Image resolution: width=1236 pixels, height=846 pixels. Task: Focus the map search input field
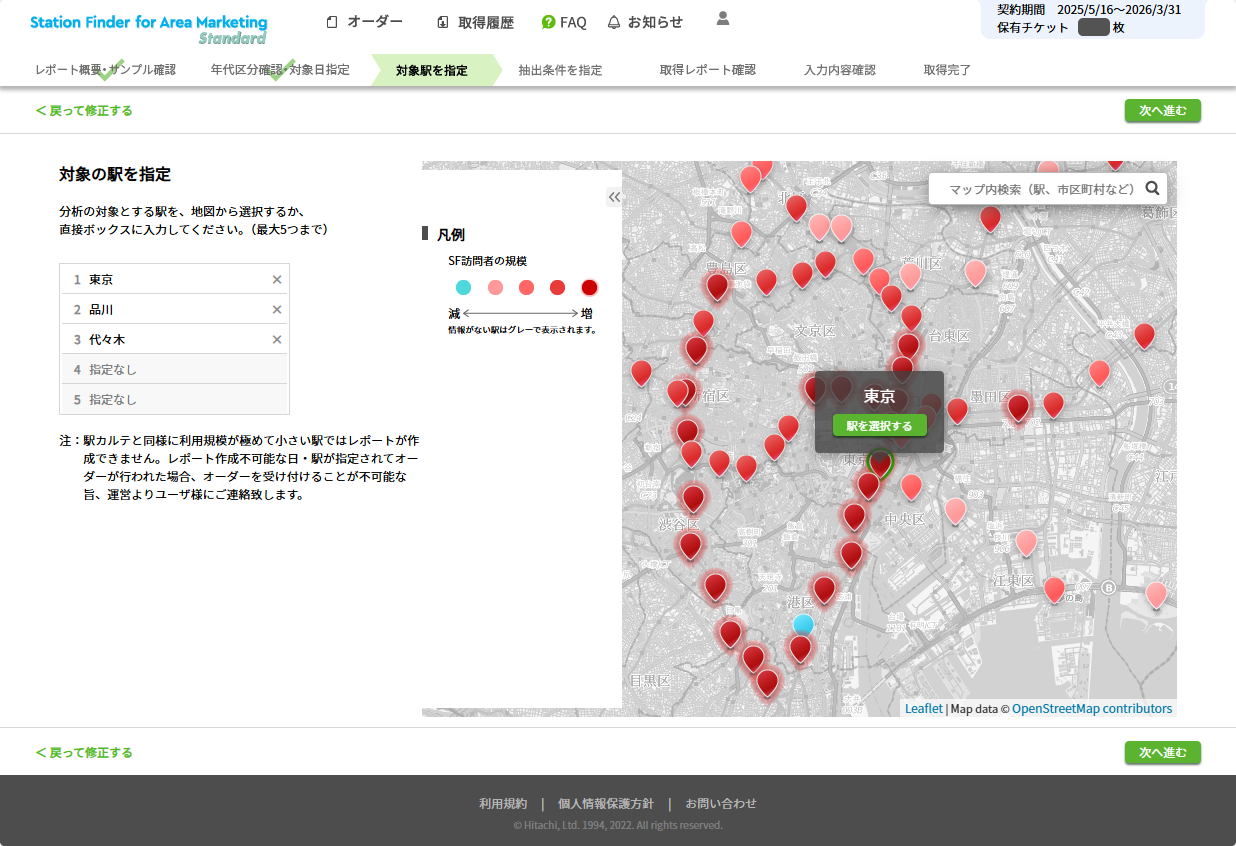(x=1040, y=189)
